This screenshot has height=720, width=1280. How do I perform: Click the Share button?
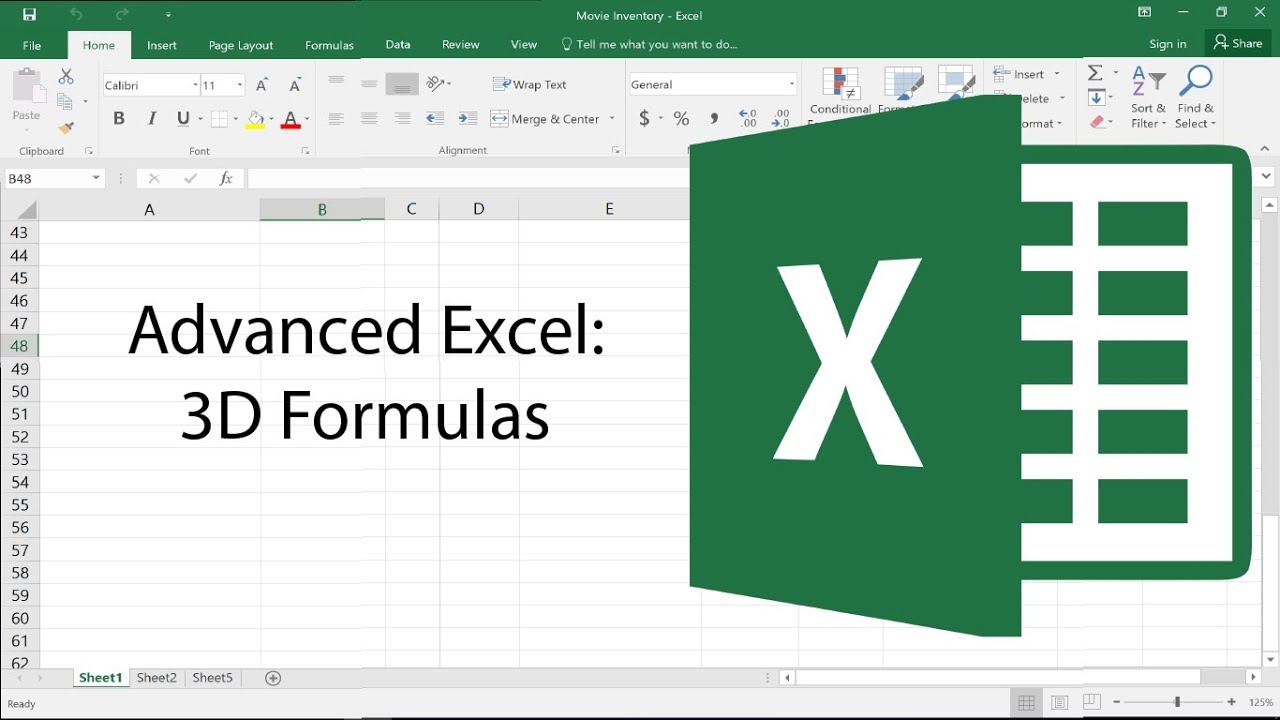(1238, 43)
